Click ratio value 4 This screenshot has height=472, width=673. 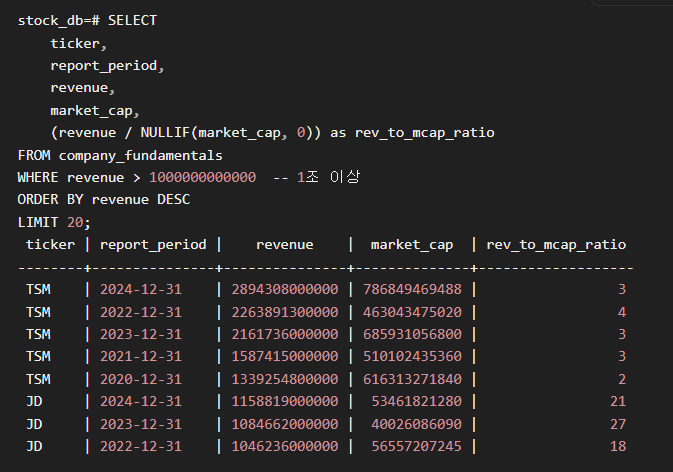621,312
